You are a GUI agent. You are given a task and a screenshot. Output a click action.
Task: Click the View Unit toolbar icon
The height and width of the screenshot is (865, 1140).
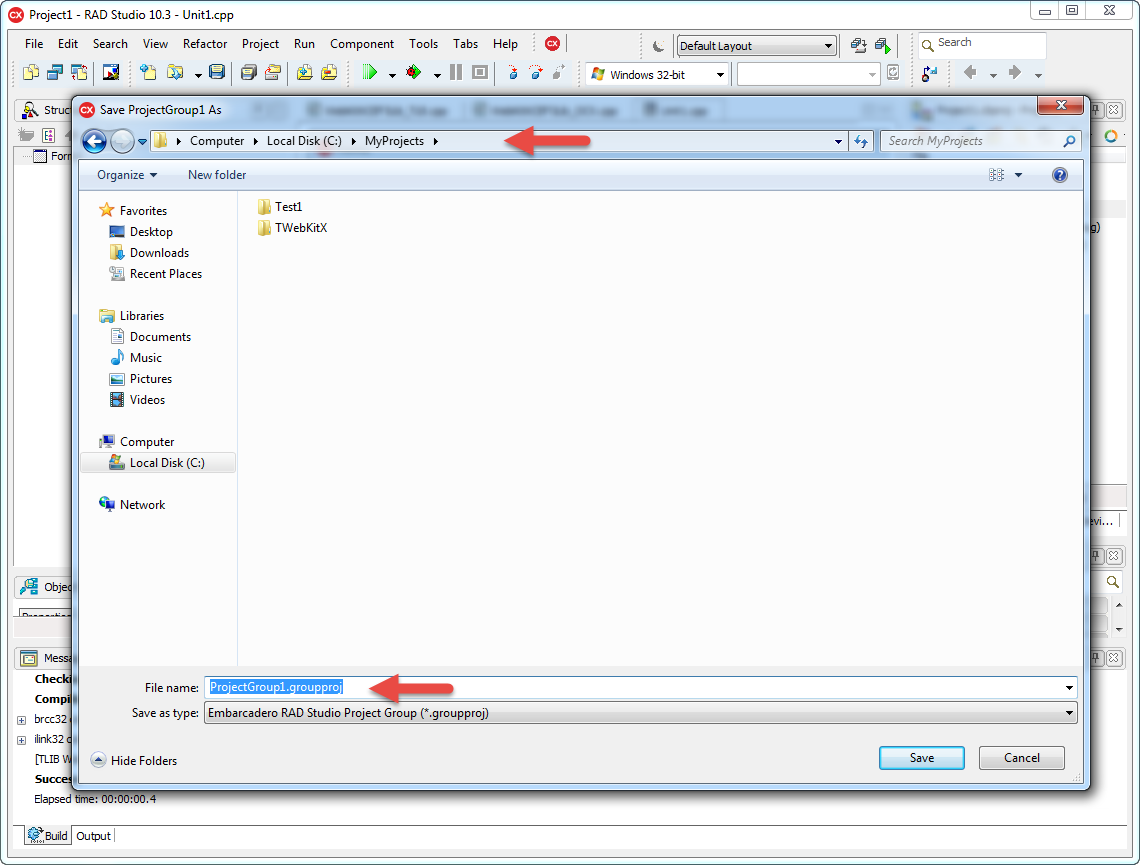(x=31, y=73)
